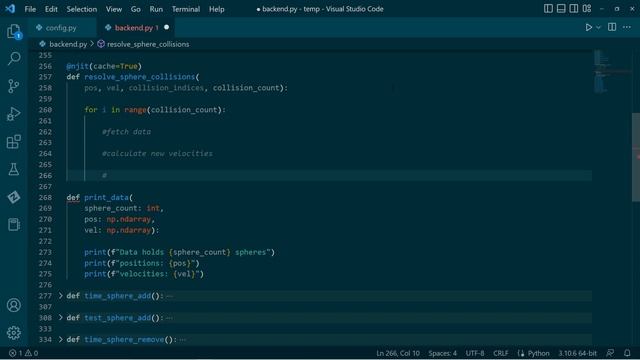
Task: Click on the #calculate new velocities comment
Action: click(x=158, y=153)
